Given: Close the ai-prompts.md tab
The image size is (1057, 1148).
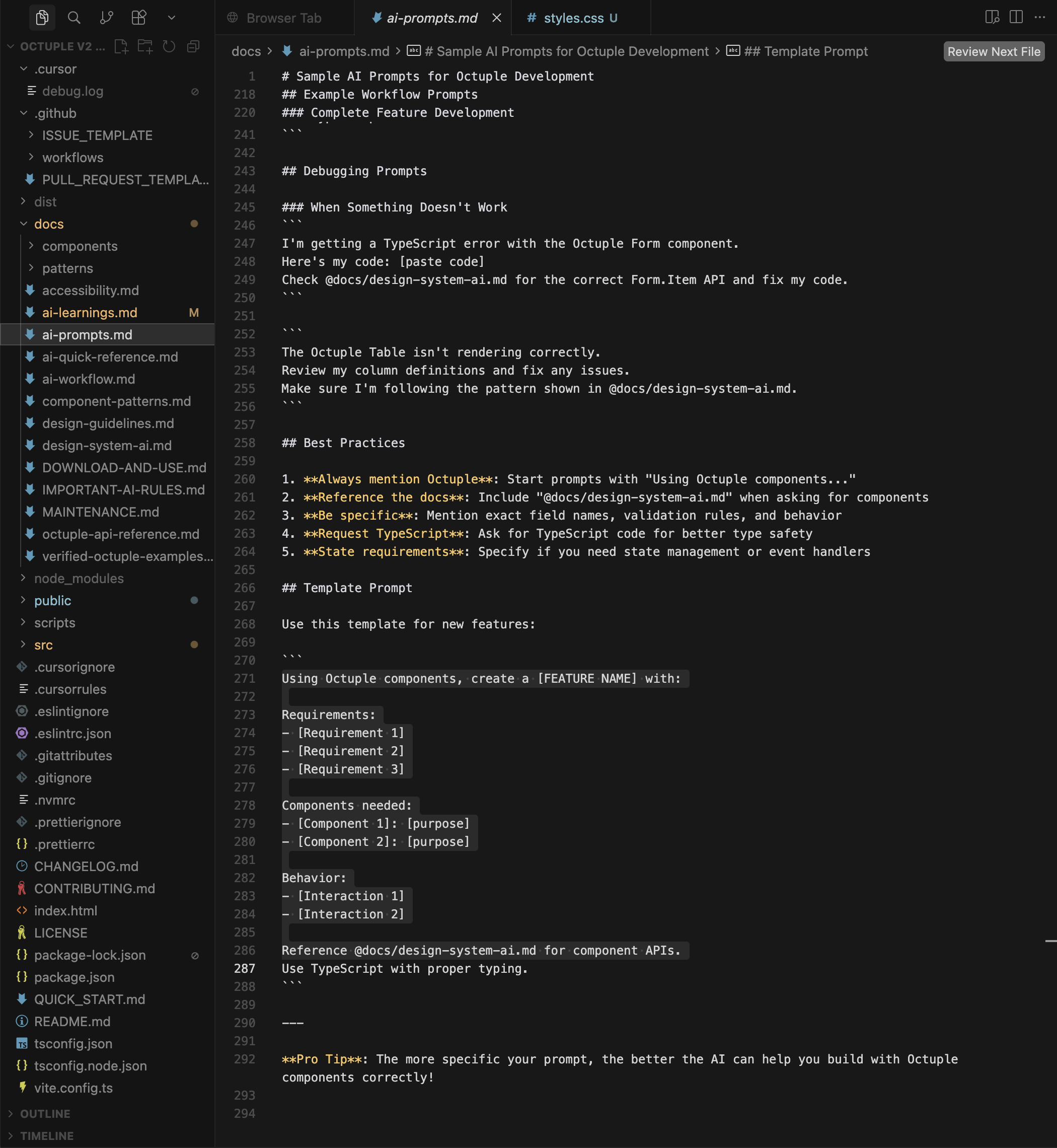Looking at the screenshot, I should click(496, 18).
